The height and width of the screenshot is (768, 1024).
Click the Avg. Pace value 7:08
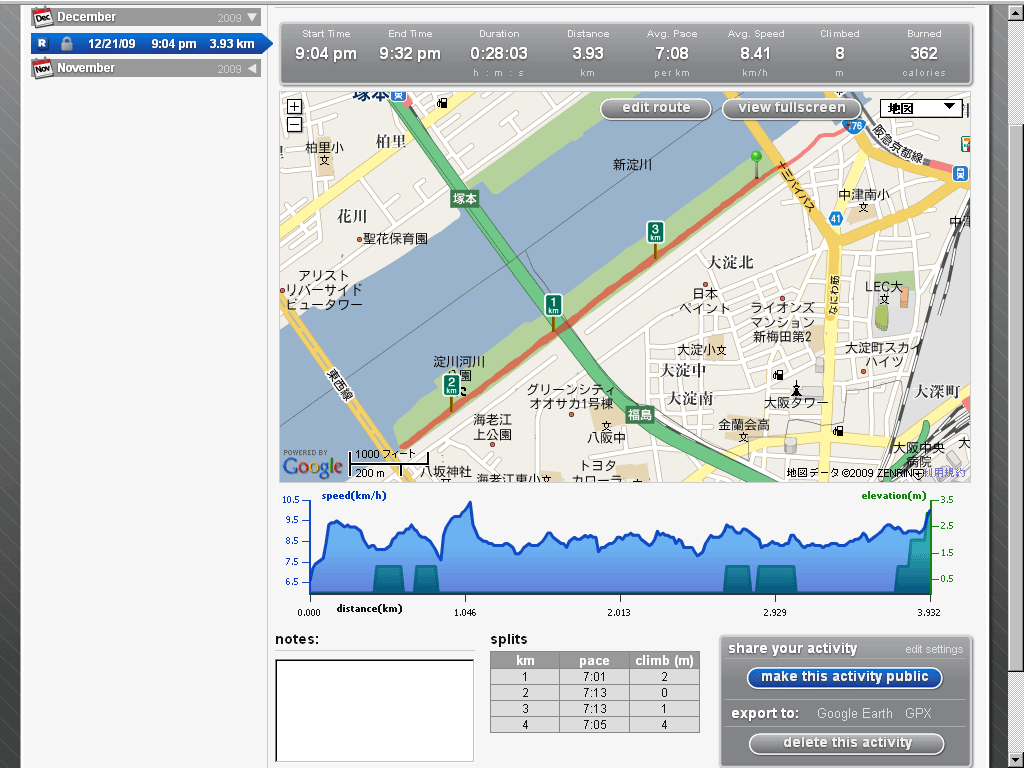tap(671, 54)
